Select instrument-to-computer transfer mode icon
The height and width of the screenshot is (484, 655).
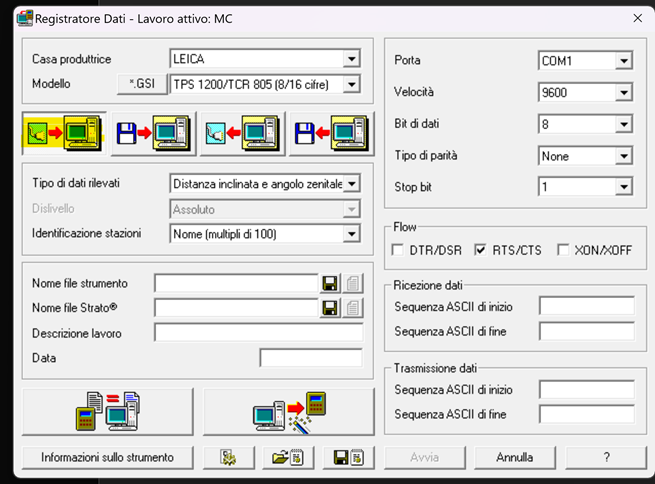point(64,132)
